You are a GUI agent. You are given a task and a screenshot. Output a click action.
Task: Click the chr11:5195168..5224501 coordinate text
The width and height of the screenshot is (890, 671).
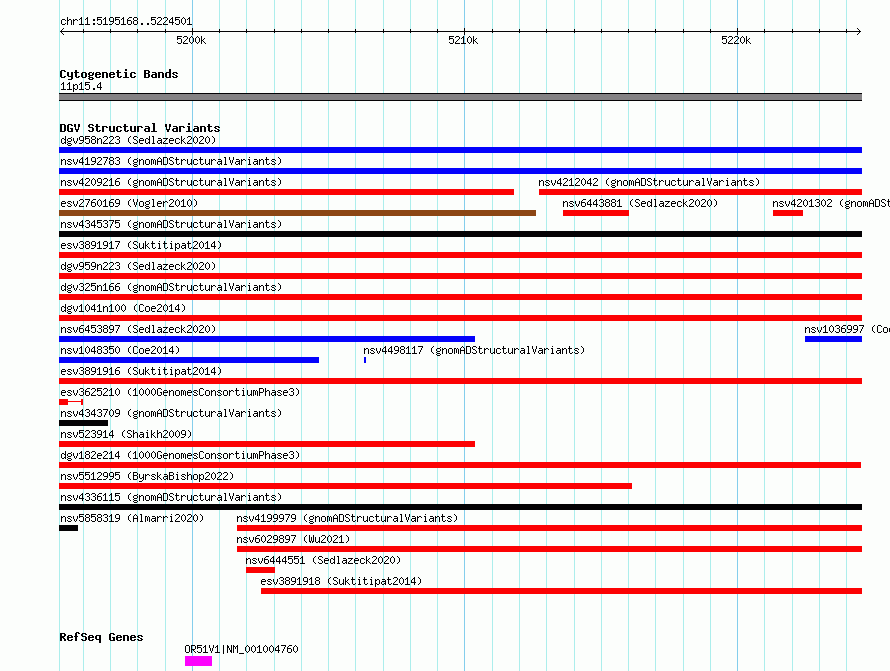[x=126, y=22]
